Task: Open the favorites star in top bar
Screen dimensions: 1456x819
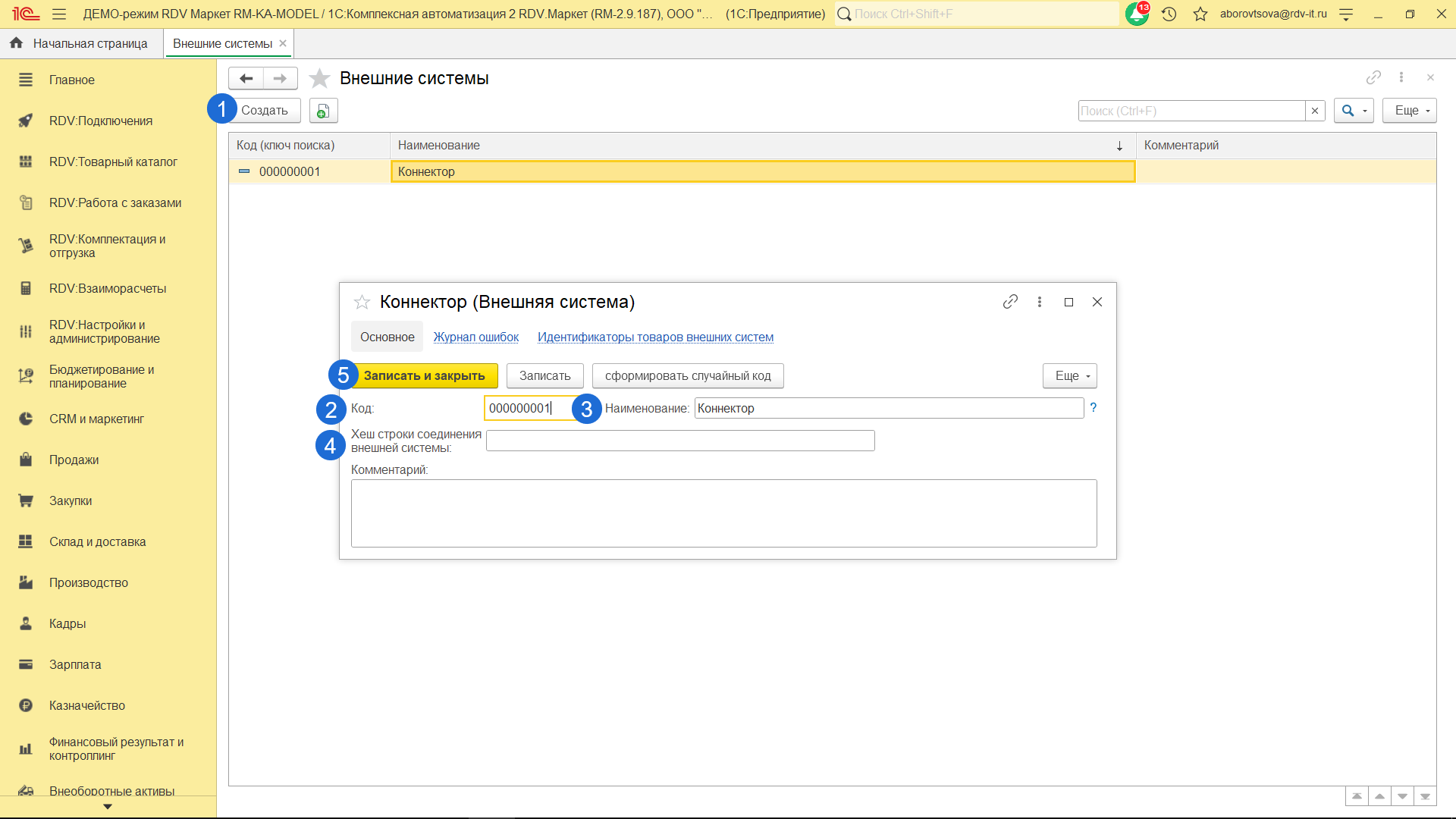Action: [x=1200, y=14]
